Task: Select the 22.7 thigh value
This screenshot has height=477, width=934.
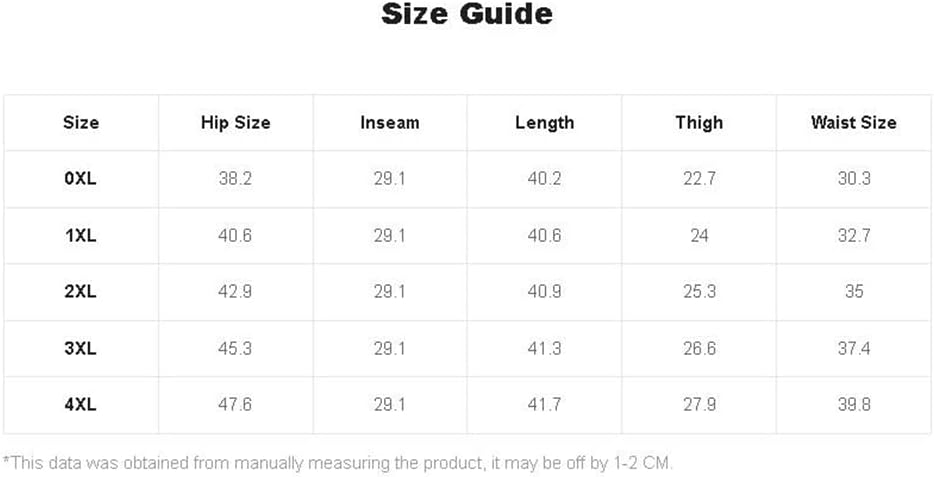Action: click(699, 179)
